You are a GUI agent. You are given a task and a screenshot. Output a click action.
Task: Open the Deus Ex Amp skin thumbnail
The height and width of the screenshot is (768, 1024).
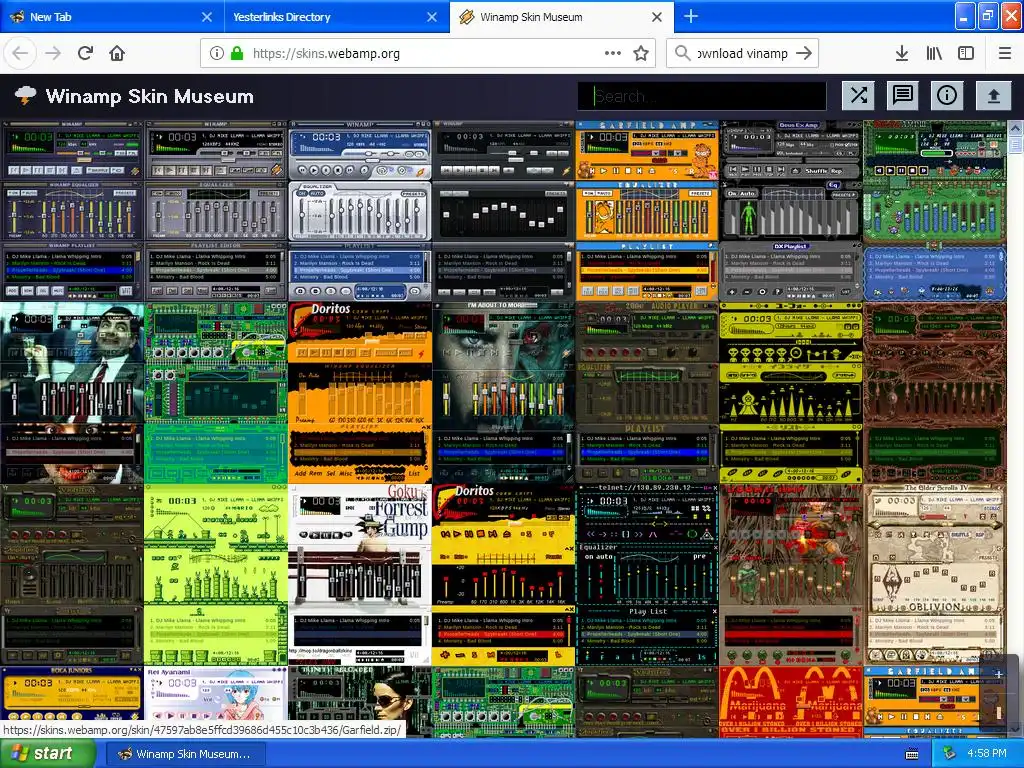pyautogui.click(x=790, y=211)
